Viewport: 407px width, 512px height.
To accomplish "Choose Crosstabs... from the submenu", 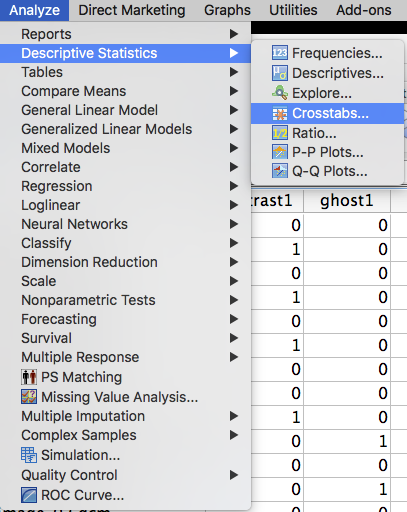I will point(327,114).
